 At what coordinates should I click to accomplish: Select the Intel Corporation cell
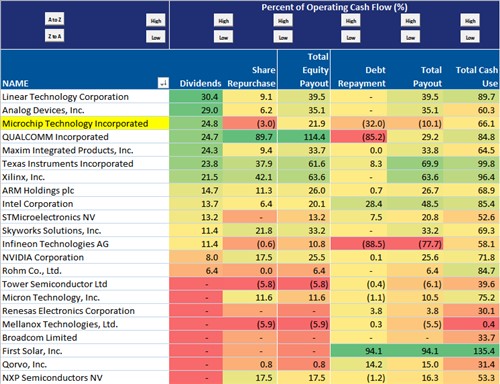pyautogui.click(x=85, y=204)
